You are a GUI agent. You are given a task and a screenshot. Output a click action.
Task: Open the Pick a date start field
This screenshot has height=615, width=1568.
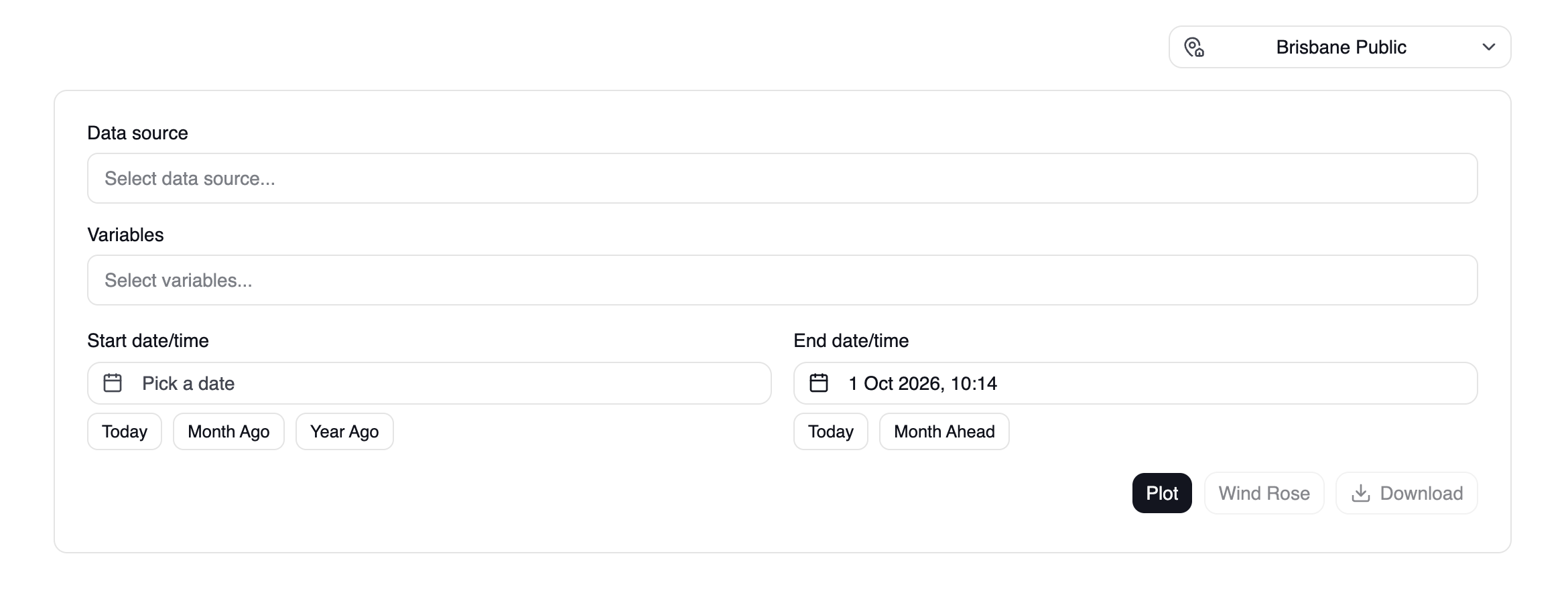tap(429, 383)
